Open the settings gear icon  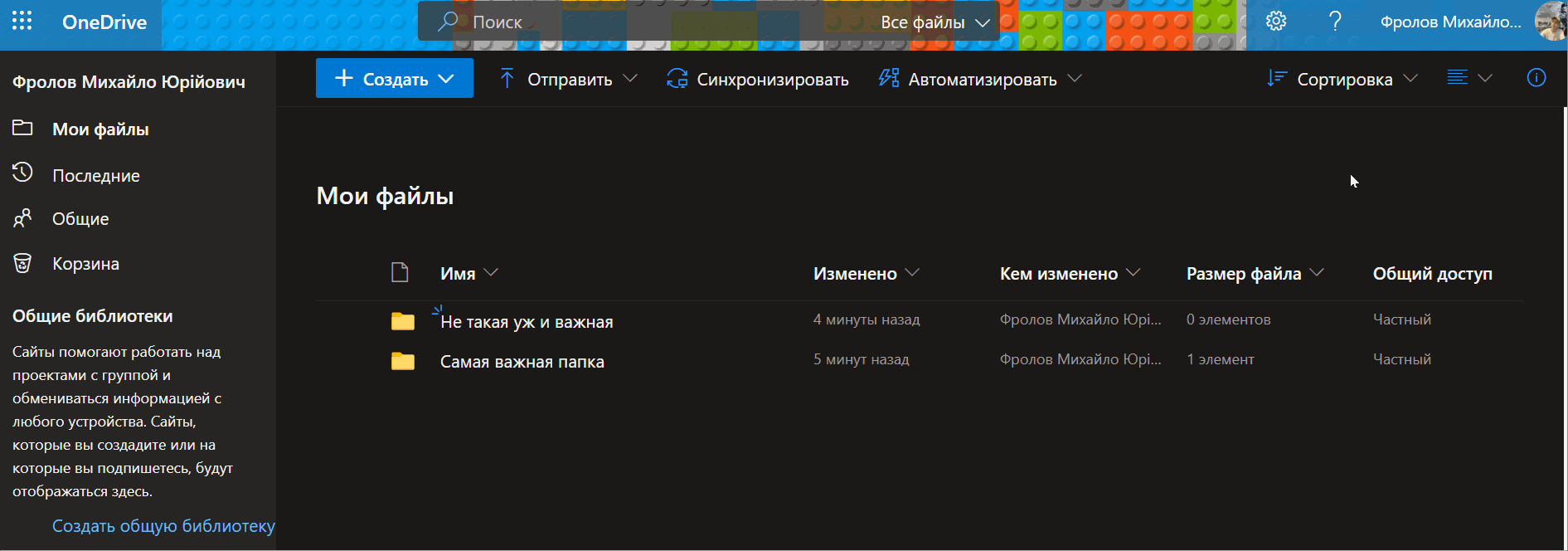point(1276,22)
